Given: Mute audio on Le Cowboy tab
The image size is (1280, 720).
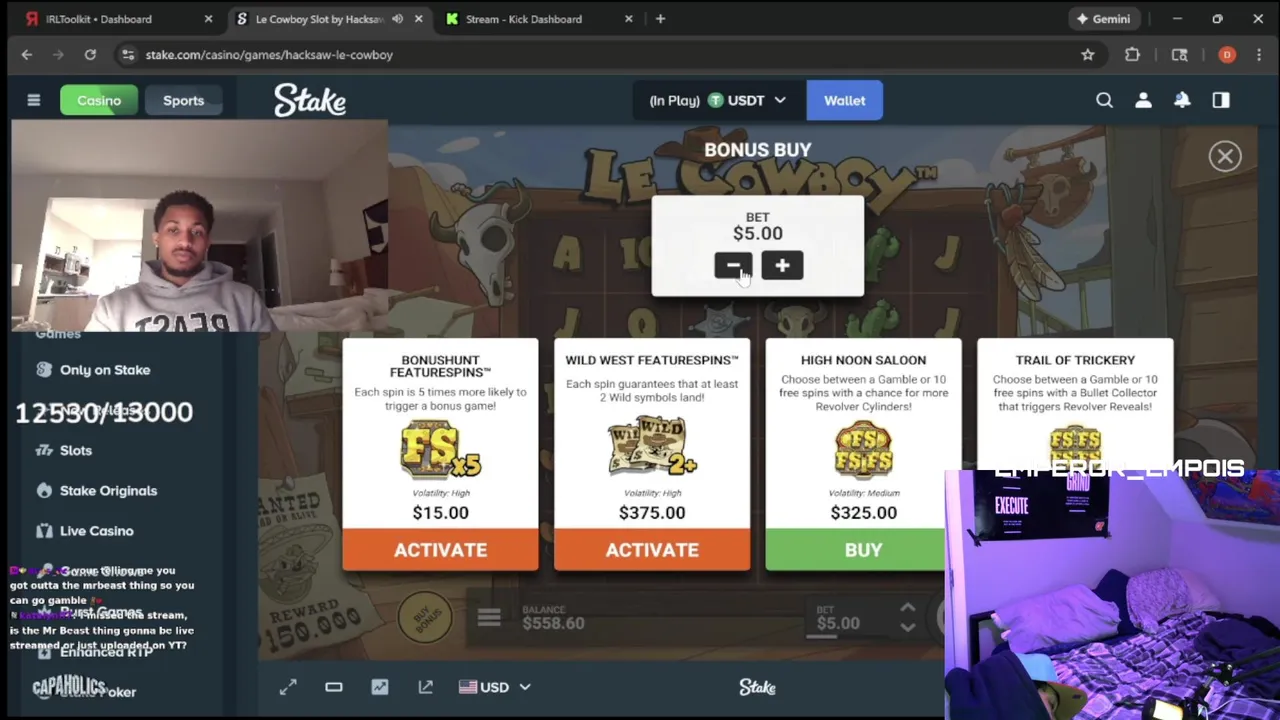Looking at the screenshot, I should 397,19.
